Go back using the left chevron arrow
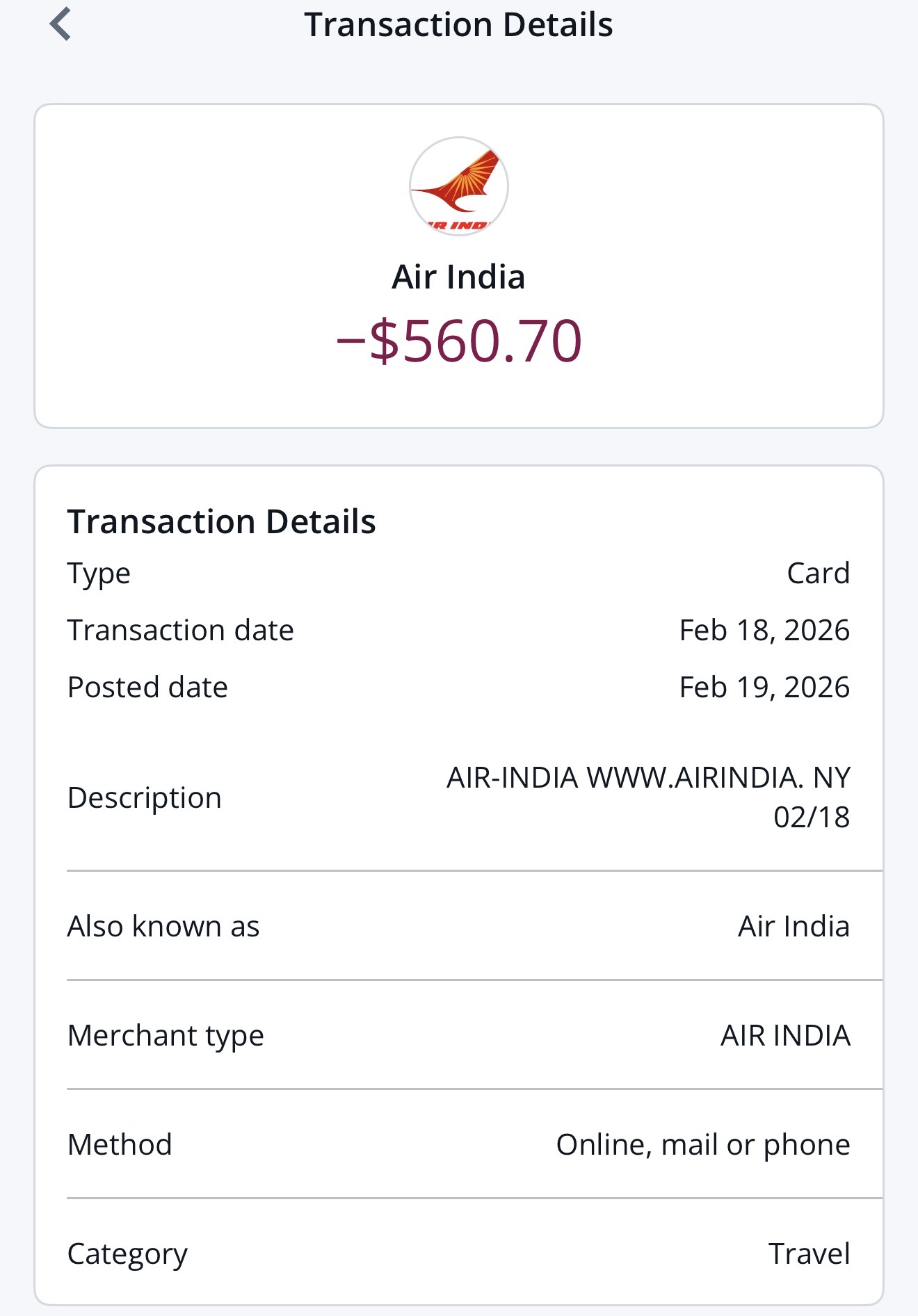 tap(61, 24)
